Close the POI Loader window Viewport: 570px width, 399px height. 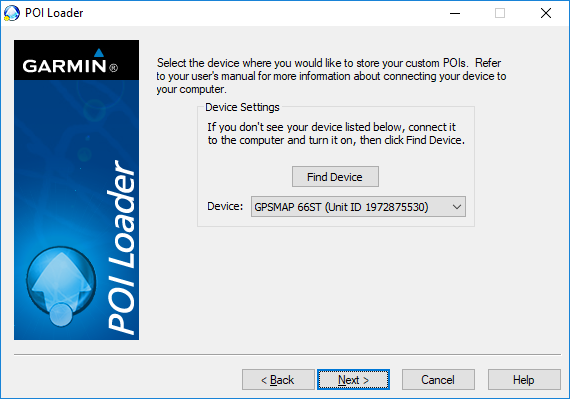coord(546,13)
